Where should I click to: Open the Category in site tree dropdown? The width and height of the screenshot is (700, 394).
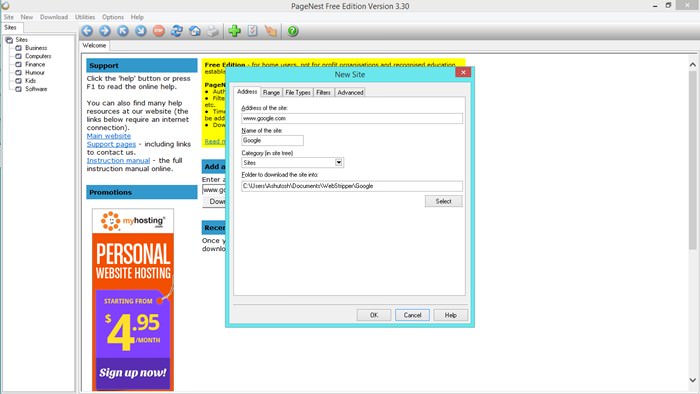[x=339, y=162]
